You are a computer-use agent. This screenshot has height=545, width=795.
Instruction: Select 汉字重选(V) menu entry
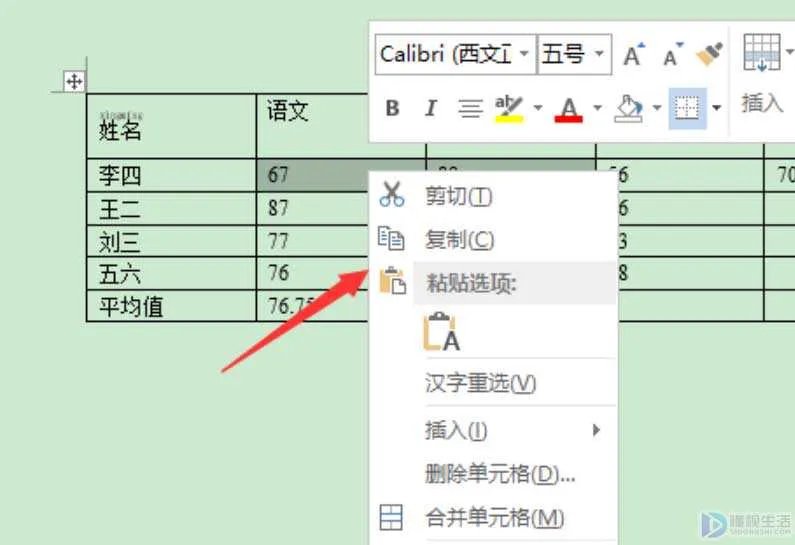(493, 383)
